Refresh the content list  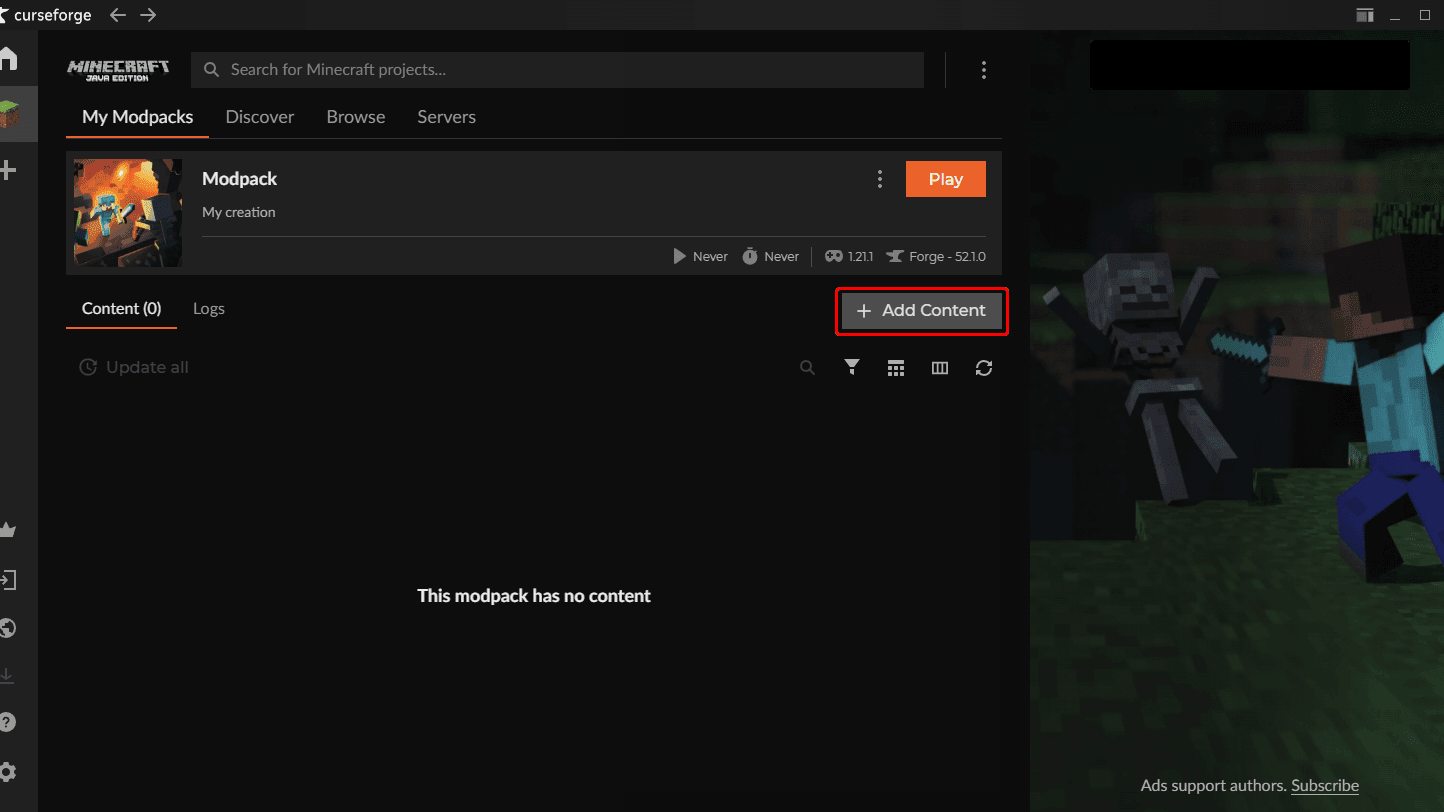[x=984, y=368]
